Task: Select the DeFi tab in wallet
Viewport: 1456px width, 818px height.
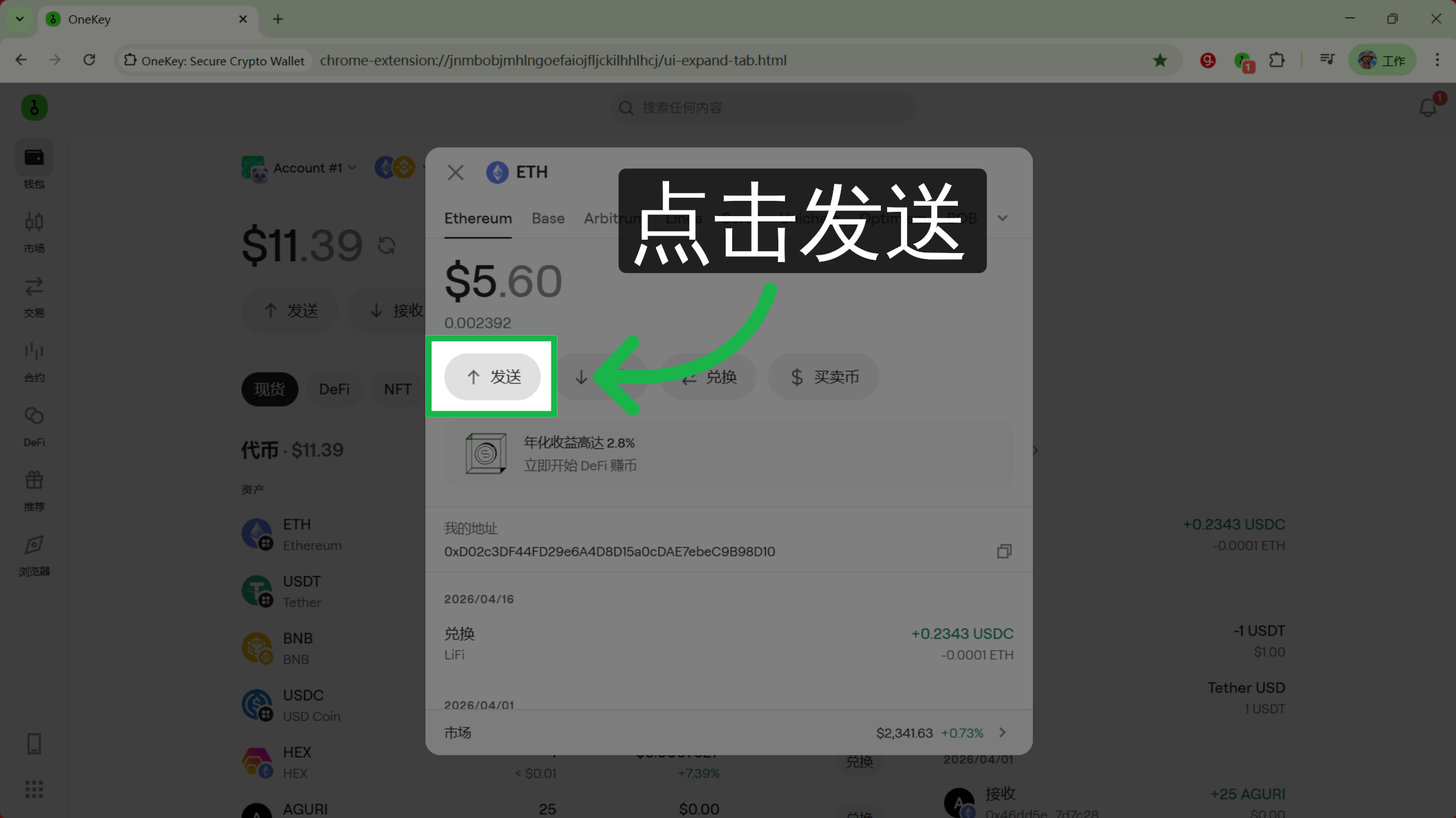Action: 334,389
